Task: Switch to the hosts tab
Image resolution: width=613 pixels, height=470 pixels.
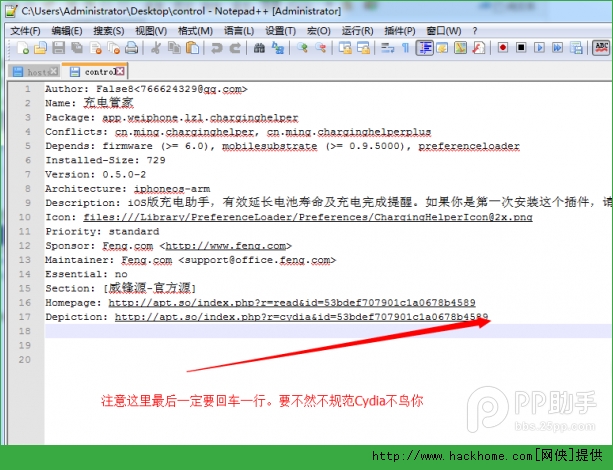Action: [34, 72]
